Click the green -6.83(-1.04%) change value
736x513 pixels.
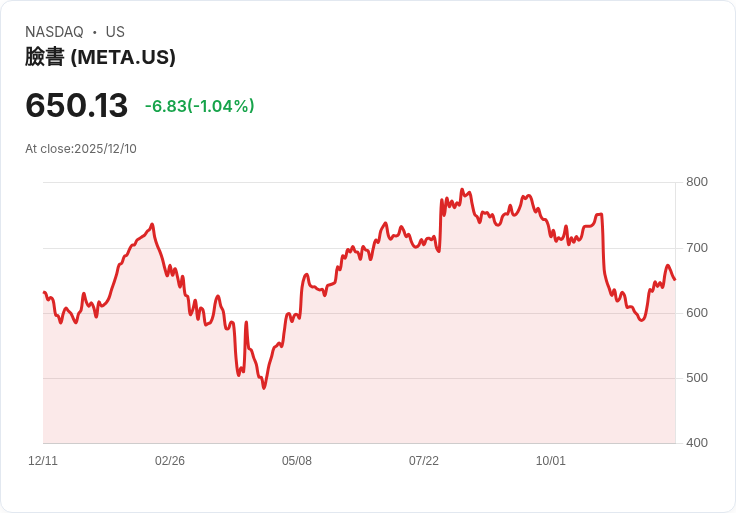(x=199, y=106)
